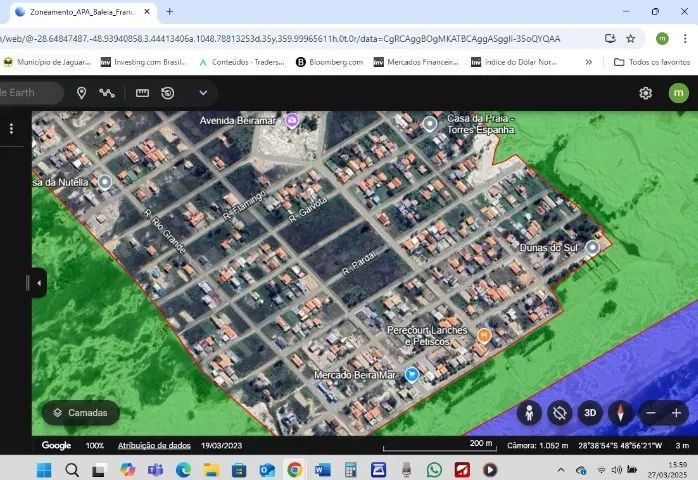Click the fly to my location icon
This screenshot has height=480, width=698.
[x=560, y=413]
